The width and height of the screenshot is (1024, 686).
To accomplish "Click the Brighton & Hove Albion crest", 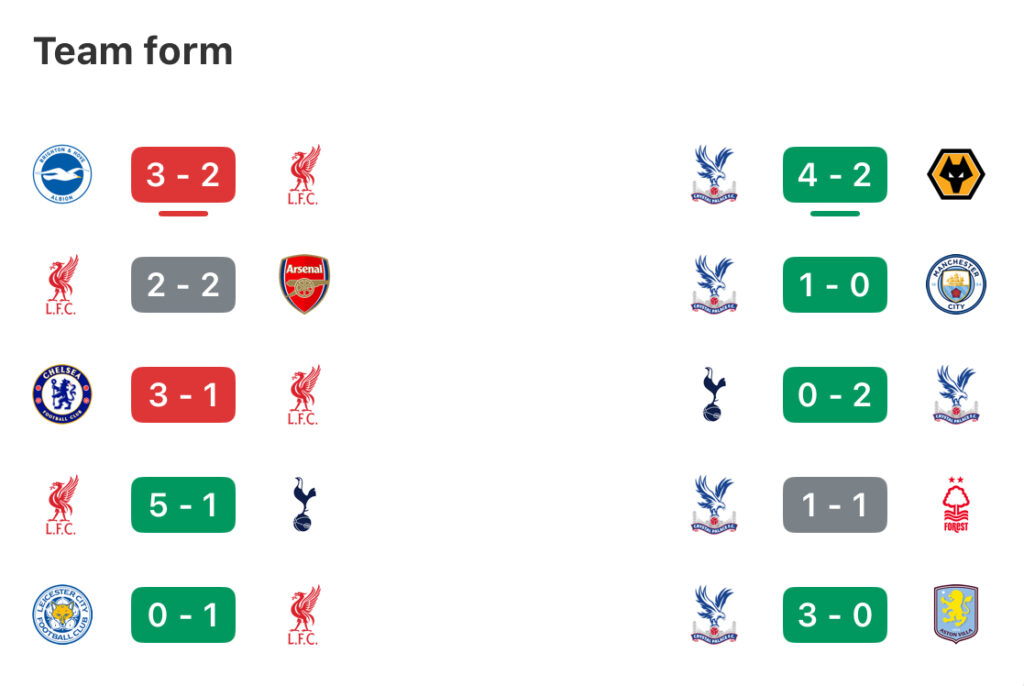I will [x=62, y=174].
